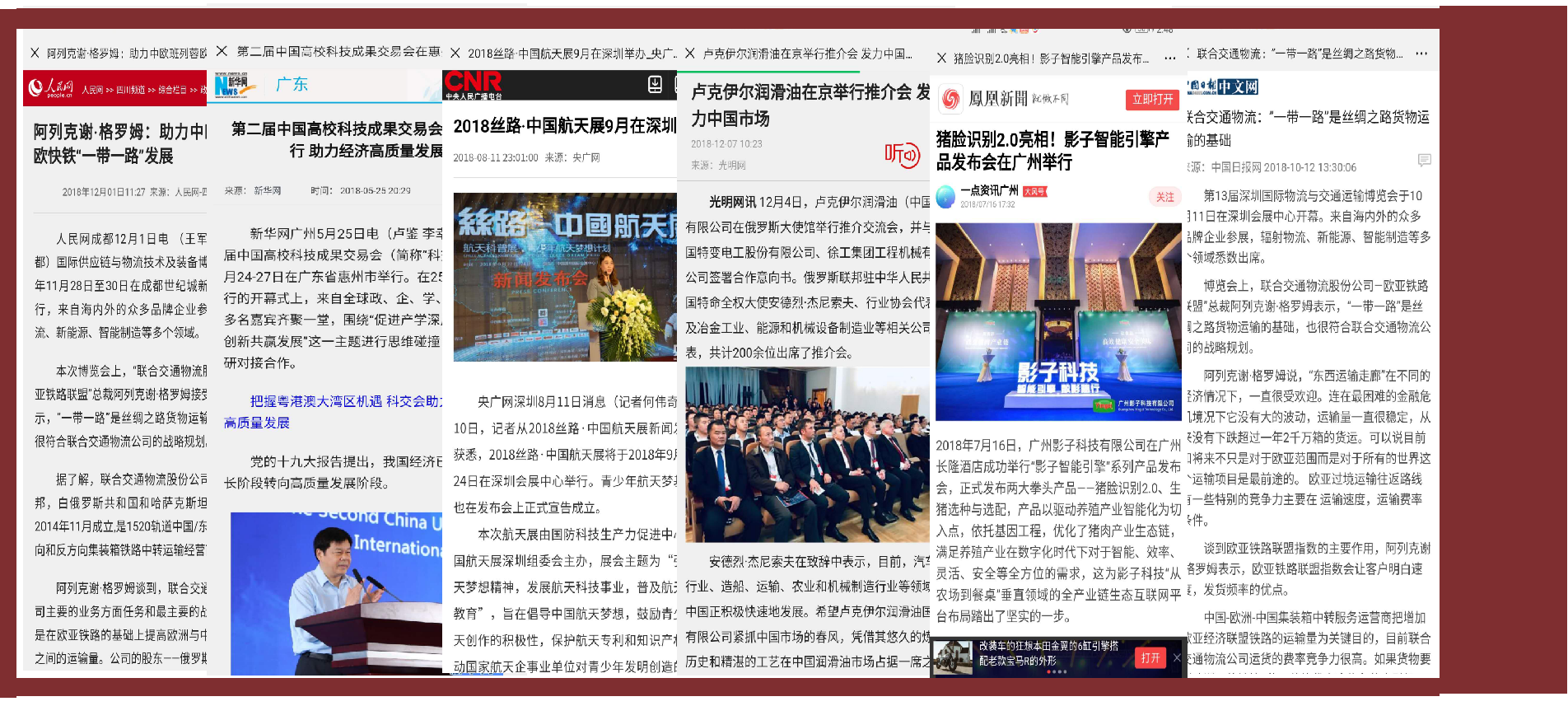Click the 凤凰新闻 phoenix logo icon
The width and height of the screenshot is (1568, 706).
[950, 99]
